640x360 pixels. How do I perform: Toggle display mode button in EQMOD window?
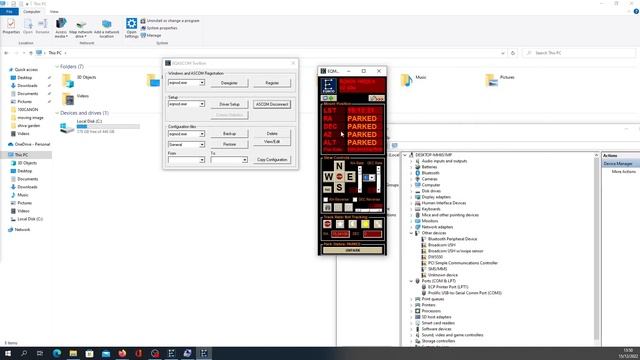pyautogui.click(x=329, y=98)
